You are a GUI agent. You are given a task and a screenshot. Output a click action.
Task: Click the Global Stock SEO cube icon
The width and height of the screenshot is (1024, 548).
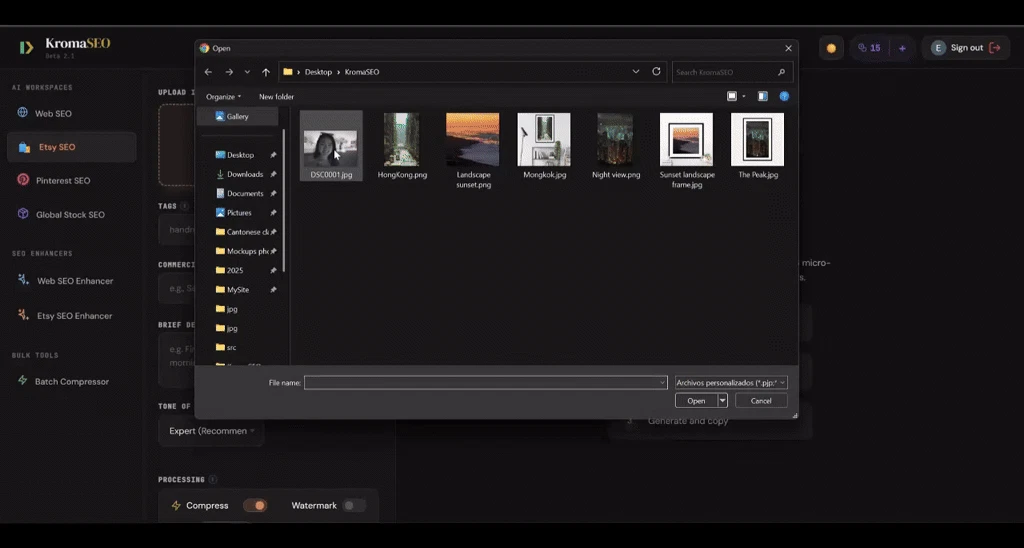point(24,214)
